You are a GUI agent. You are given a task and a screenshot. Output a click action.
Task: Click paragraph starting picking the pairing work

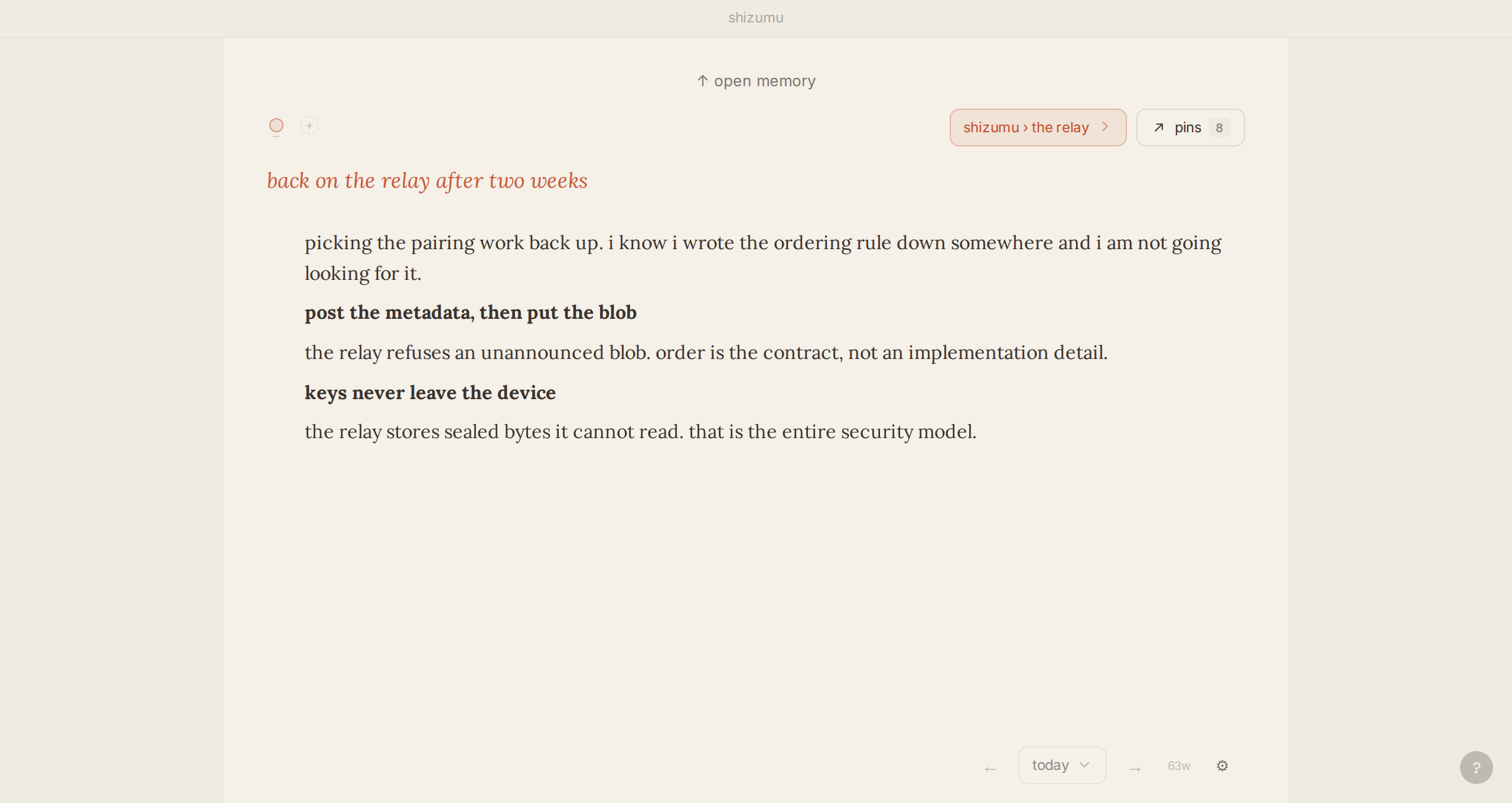click(x=763, y=258)
